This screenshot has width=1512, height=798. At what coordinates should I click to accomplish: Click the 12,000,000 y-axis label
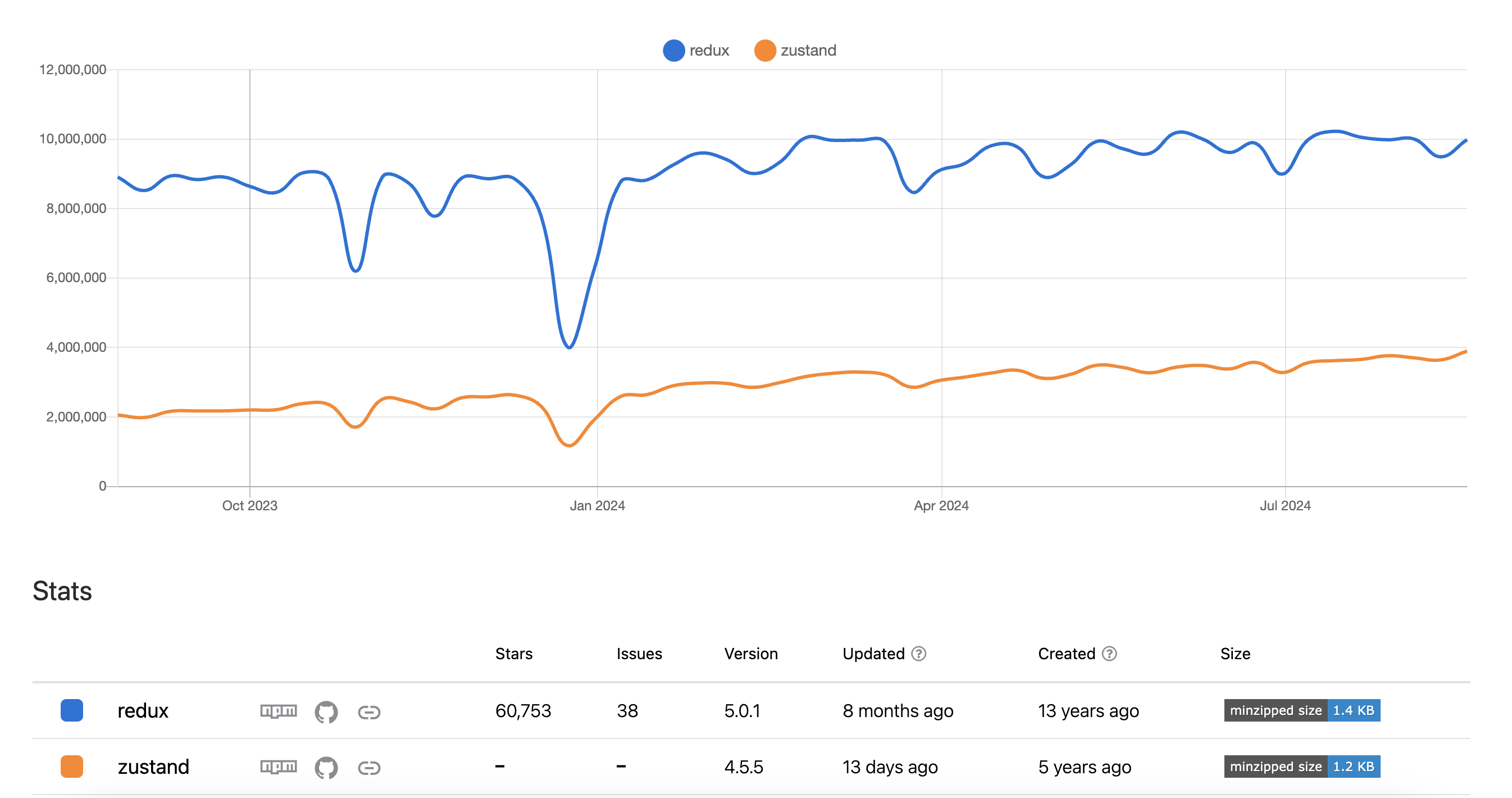[73, 69]
